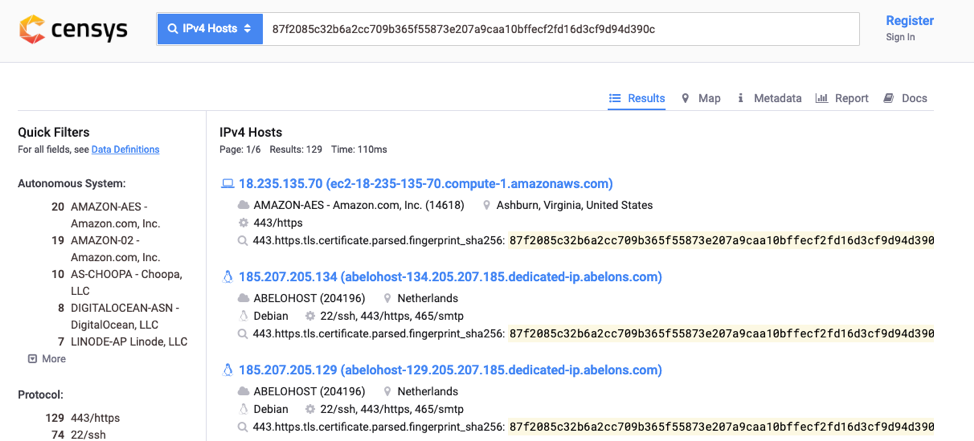This screenshot has height=441, width=974.
Task: Click the Sign In link
Action: tap(900, 37)
